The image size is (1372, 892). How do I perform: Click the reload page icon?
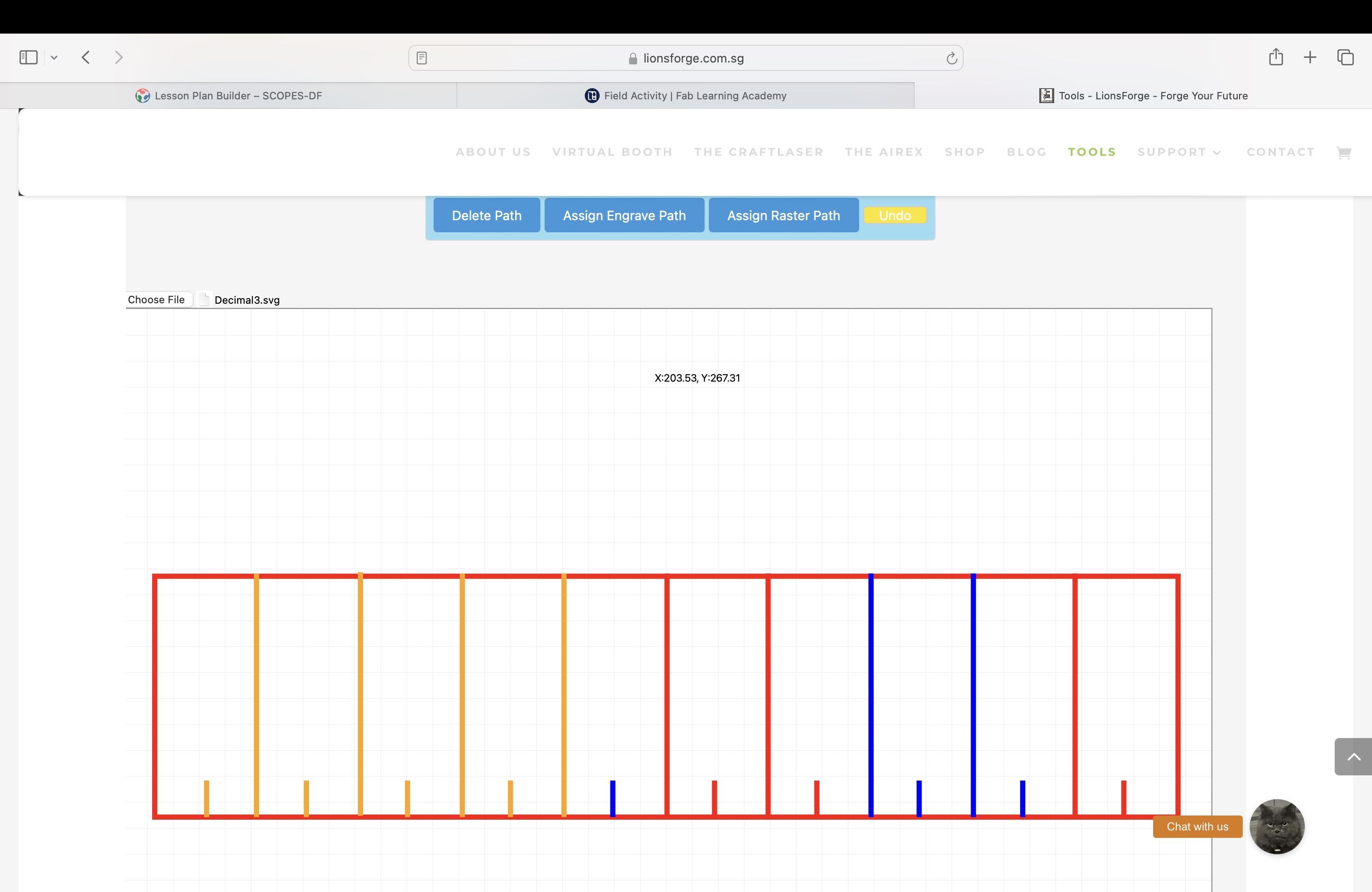(951, 58)
